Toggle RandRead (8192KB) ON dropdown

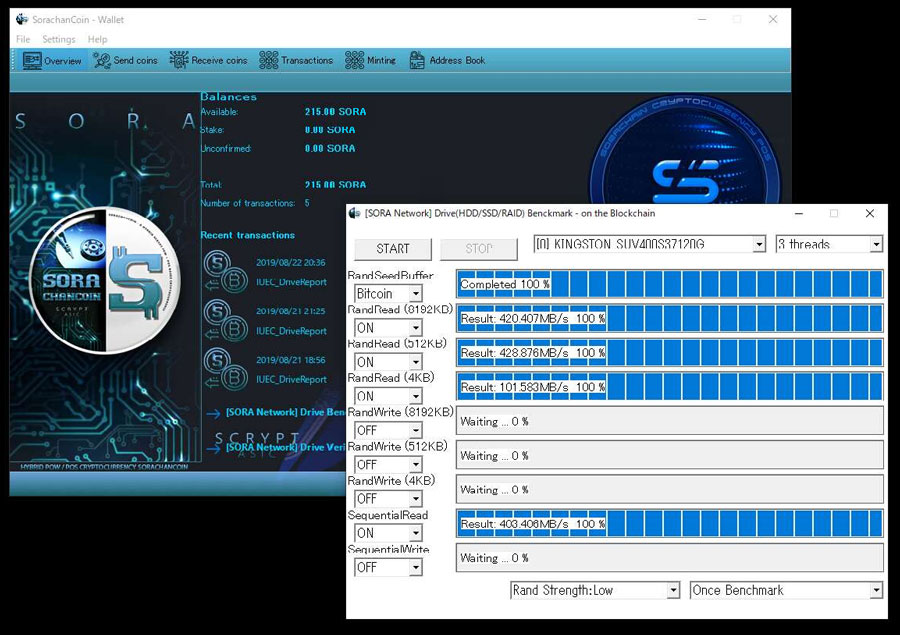tap(388, 328)
